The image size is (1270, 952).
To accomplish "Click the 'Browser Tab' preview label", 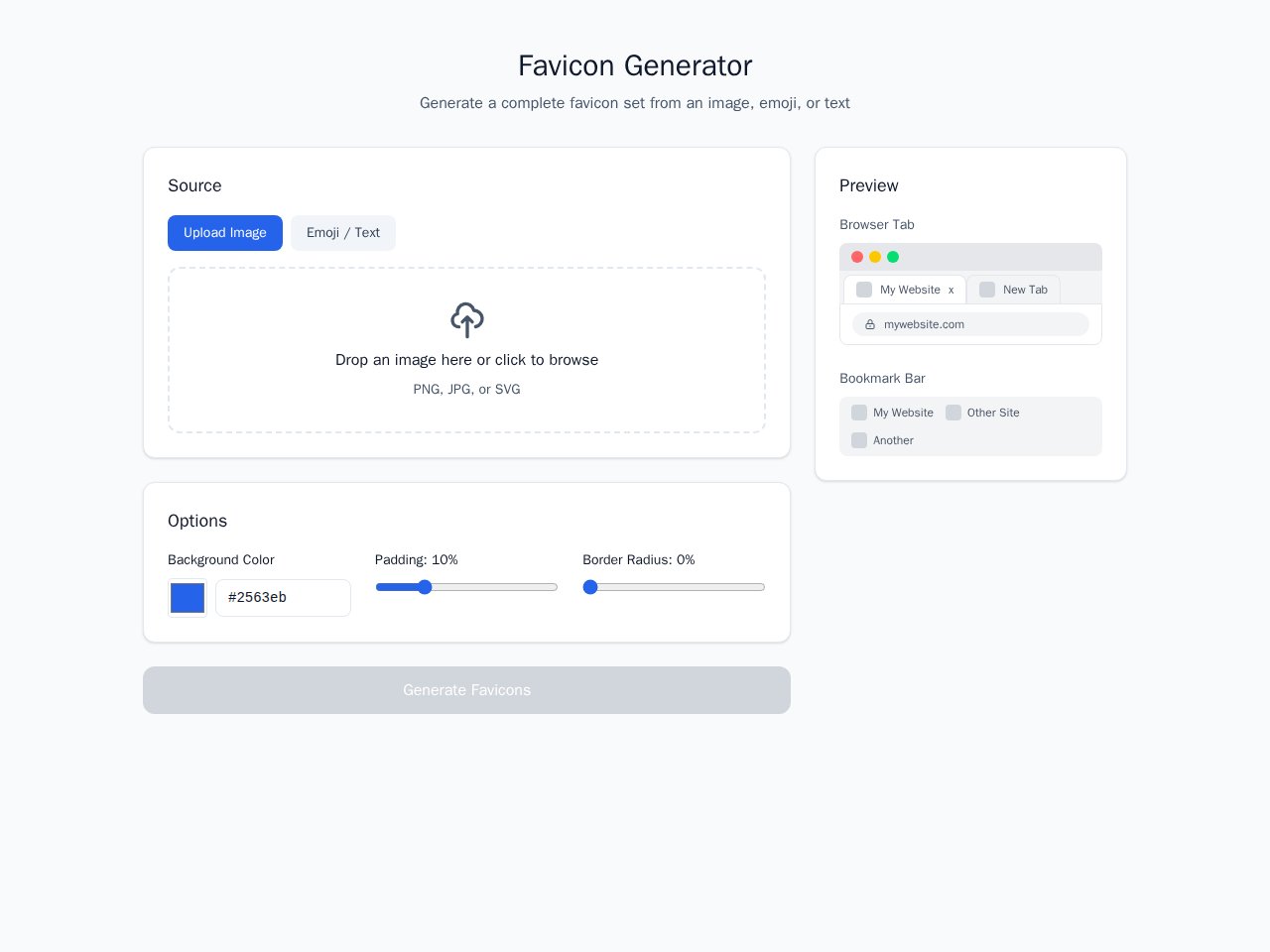I will [x=877, y=225].
